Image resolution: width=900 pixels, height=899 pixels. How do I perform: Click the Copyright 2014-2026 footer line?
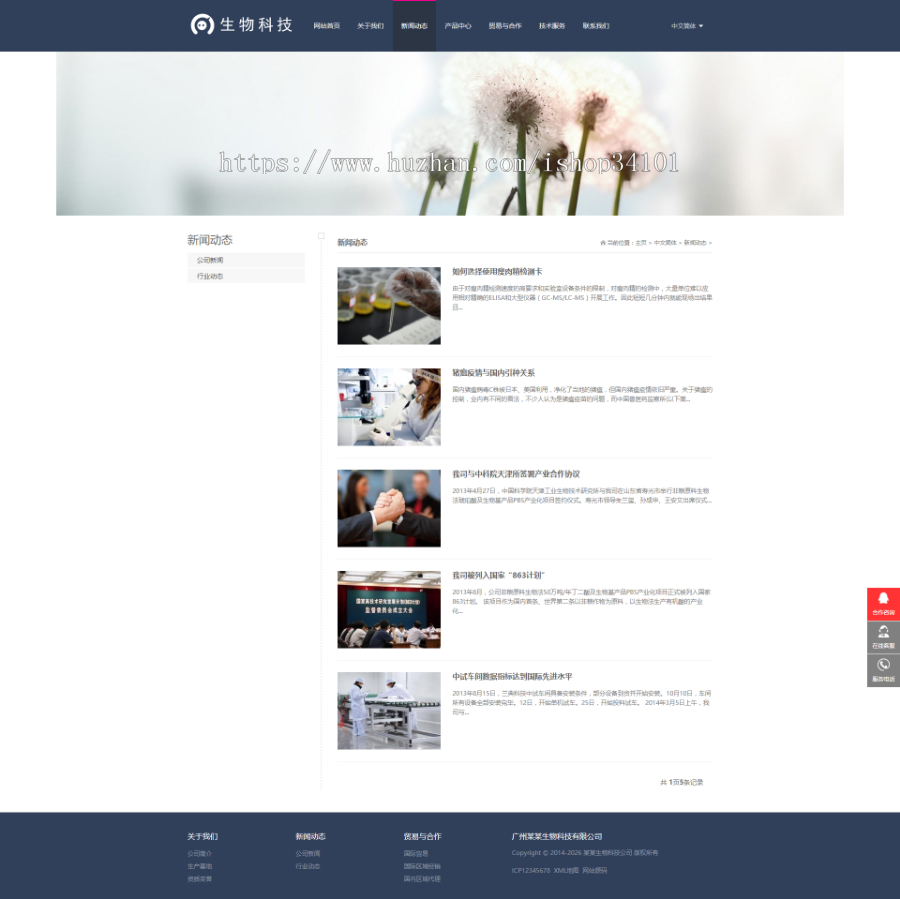tap(585, 853)
